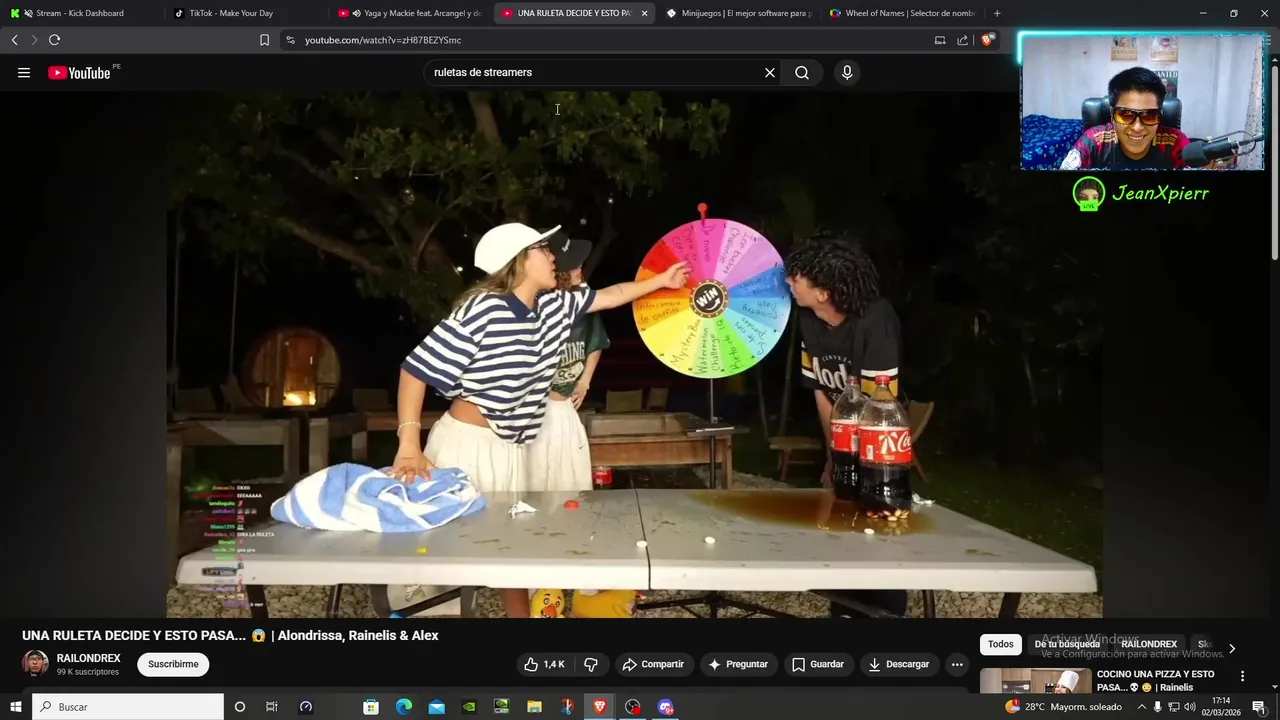Screen dimensions: 1280x720
Task: Open Cortana circle on taskbar
Action: click(239, 707)
